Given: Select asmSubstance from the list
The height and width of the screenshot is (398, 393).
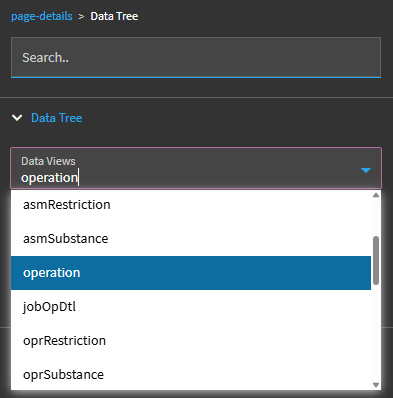Looking at the screenshot, I should pos(191,239).
